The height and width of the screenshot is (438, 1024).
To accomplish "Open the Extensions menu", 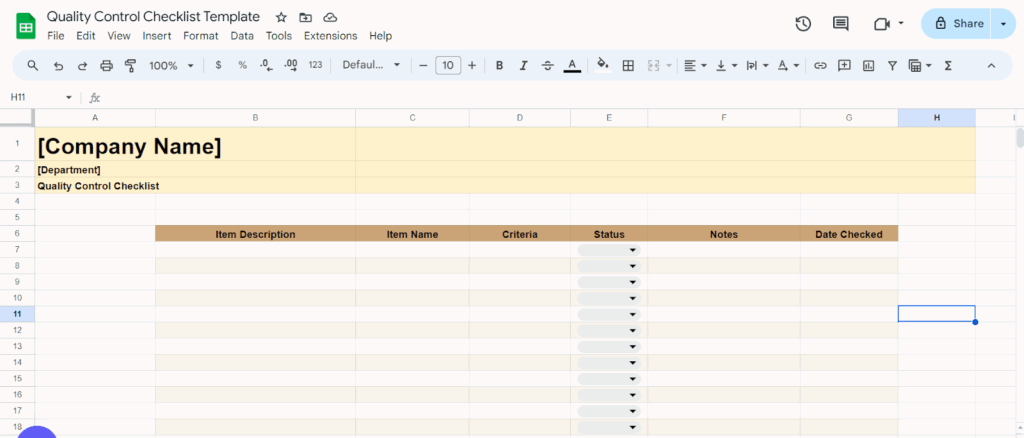I will (x=330, y=36).
